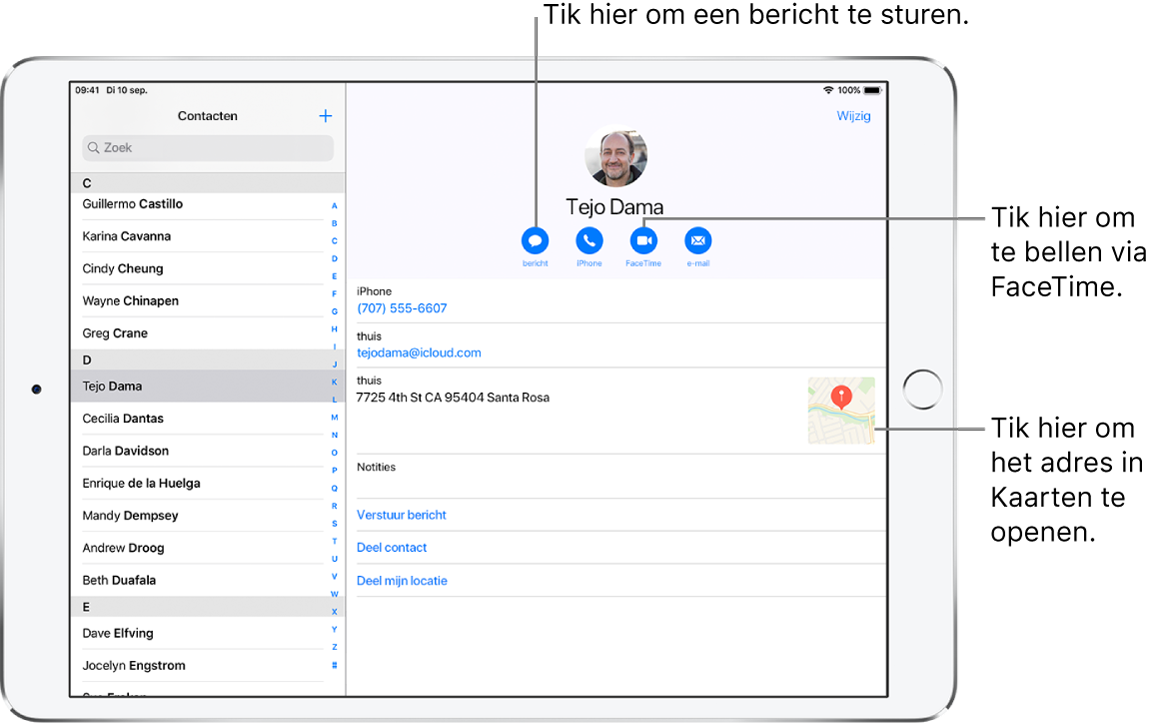1154x724 pixels.
Task: Tap the Wi-Fi status icon
Action: [828, 90]
